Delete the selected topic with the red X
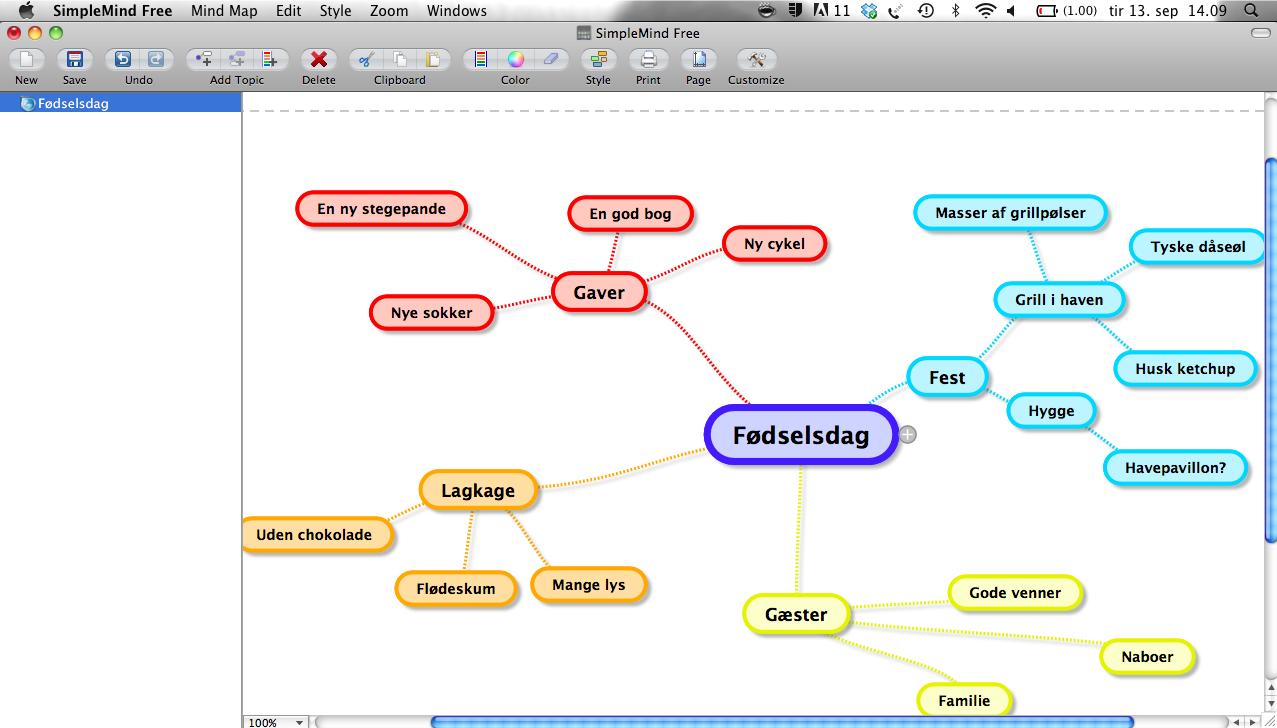The width and height of the screenshot is (1277, 728). pos(318,59)
